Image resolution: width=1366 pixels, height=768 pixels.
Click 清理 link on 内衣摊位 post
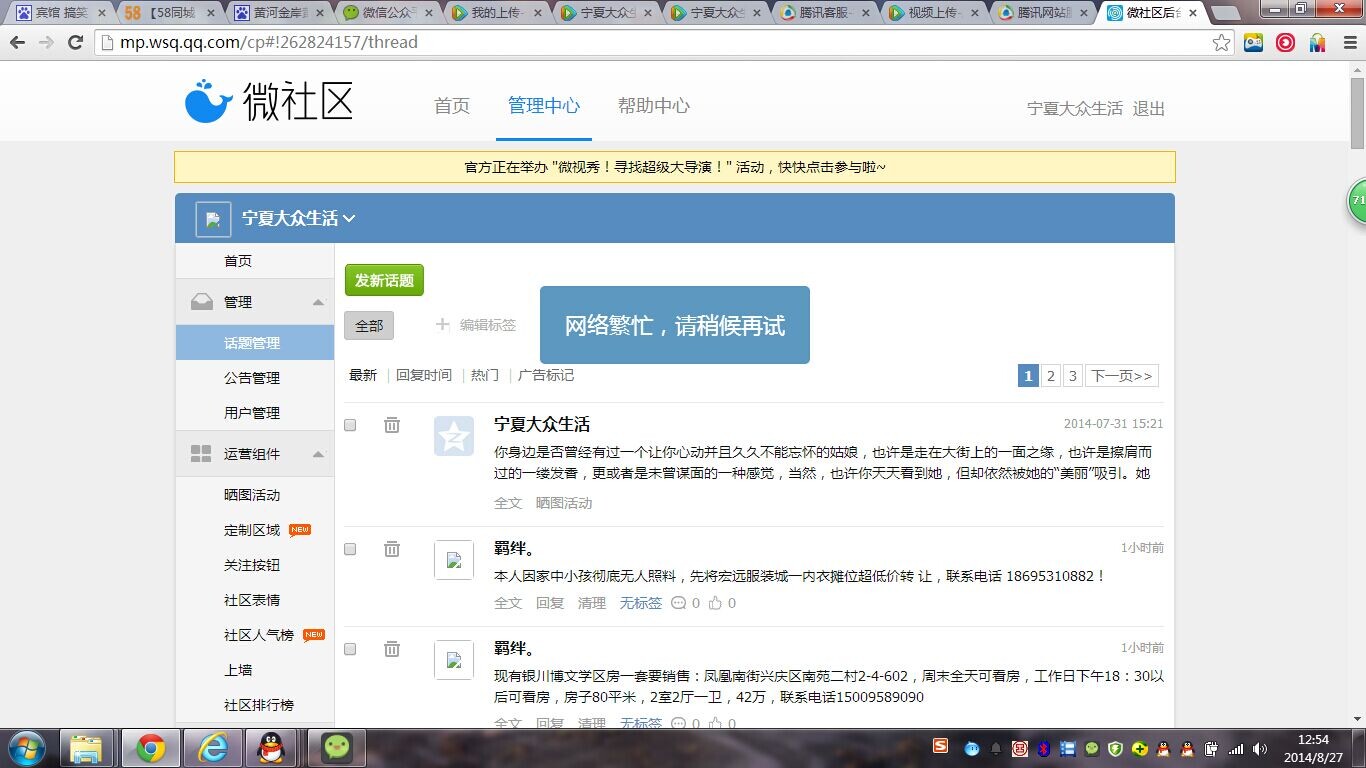(592, 603)
